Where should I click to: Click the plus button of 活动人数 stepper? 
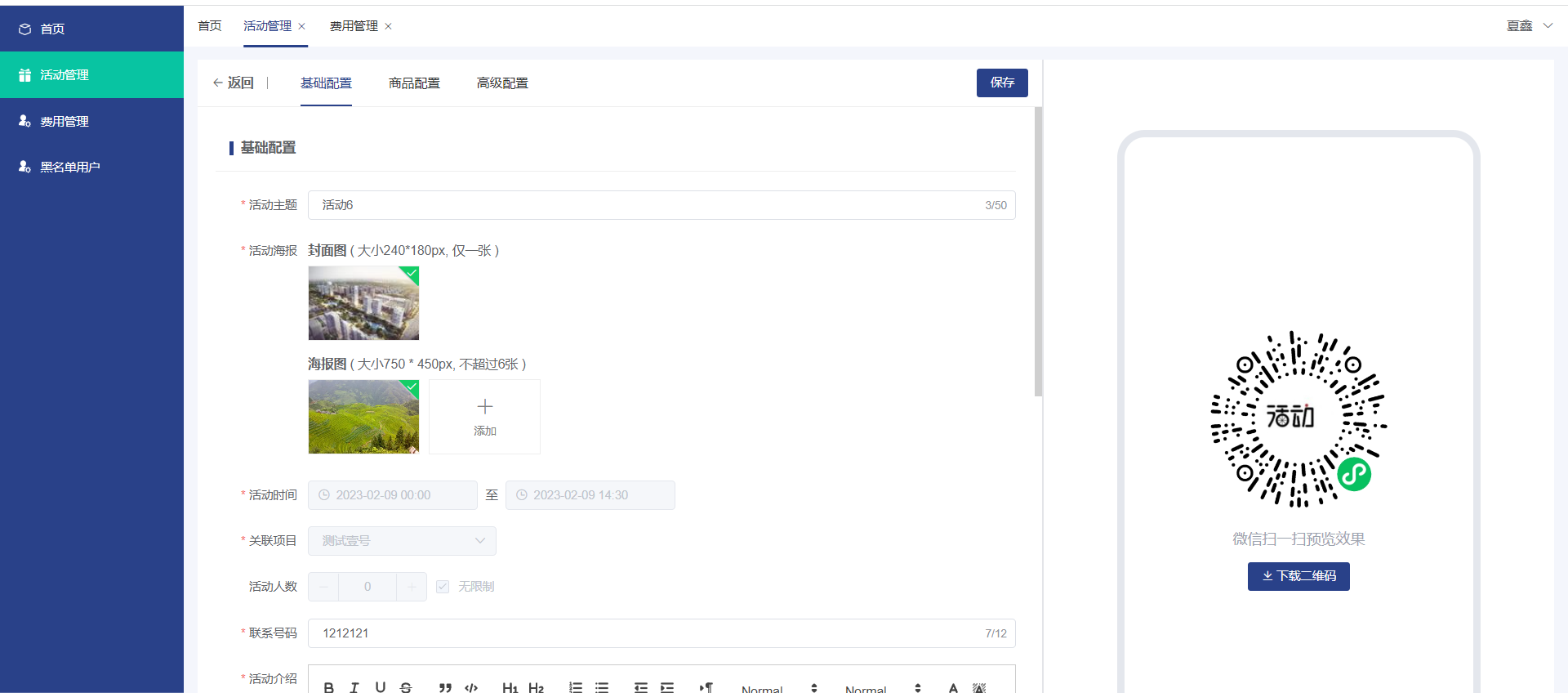tap(412, 587)
